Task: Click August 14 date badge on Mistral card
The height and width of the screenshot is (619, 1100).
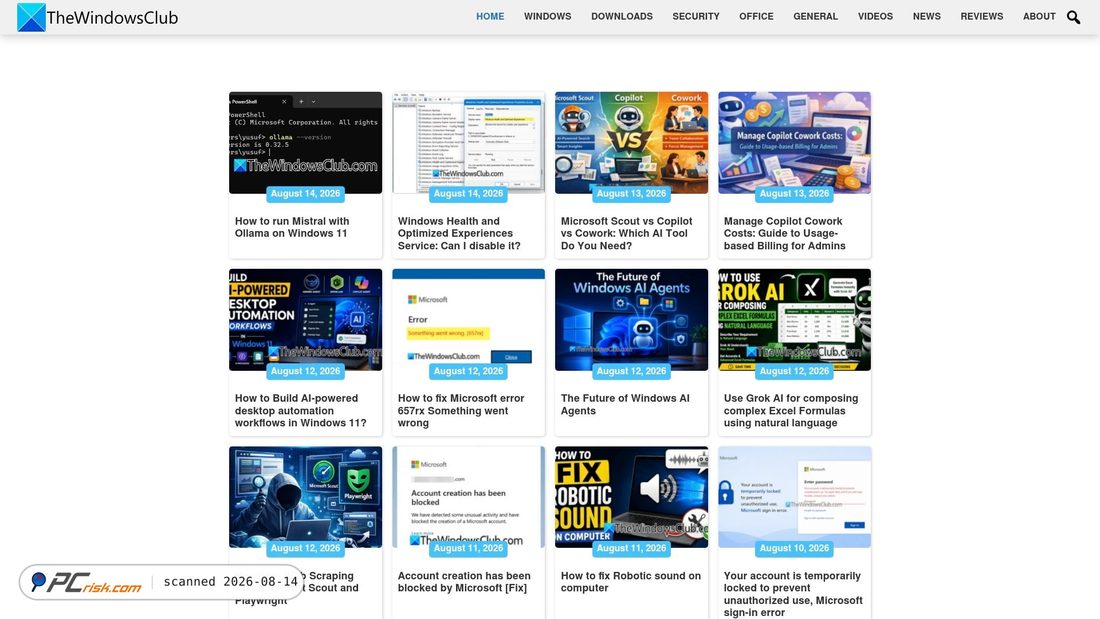Action: coord(305,194)
